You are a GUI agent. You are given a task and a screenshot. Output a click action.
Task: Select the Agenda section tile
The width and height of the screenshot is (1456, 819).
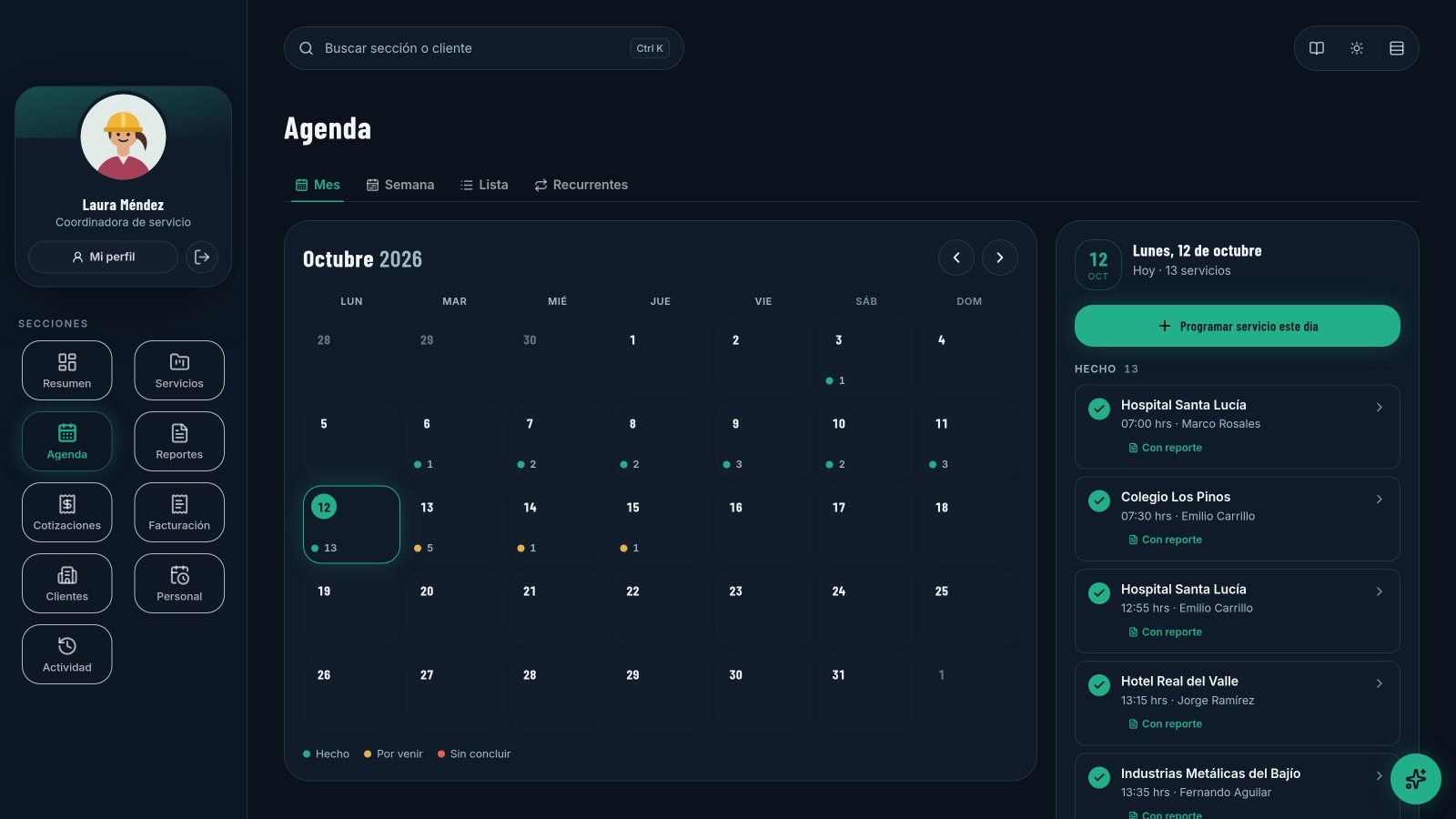(x=67, y=441)
